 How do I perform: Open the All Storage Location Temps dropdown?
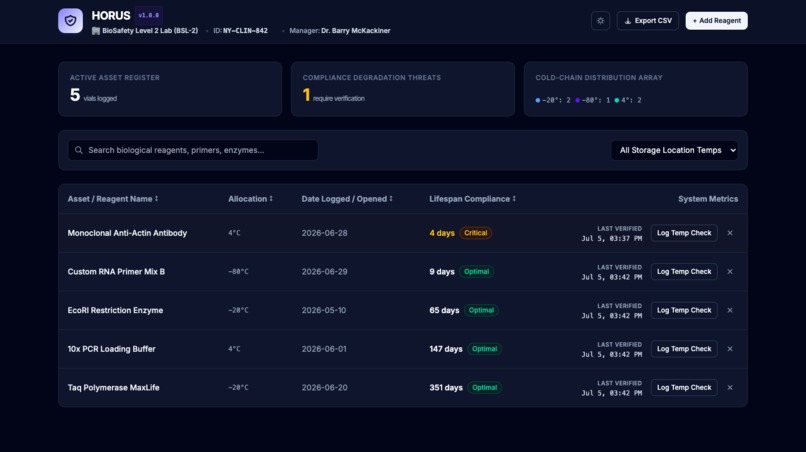coord(674,150)
